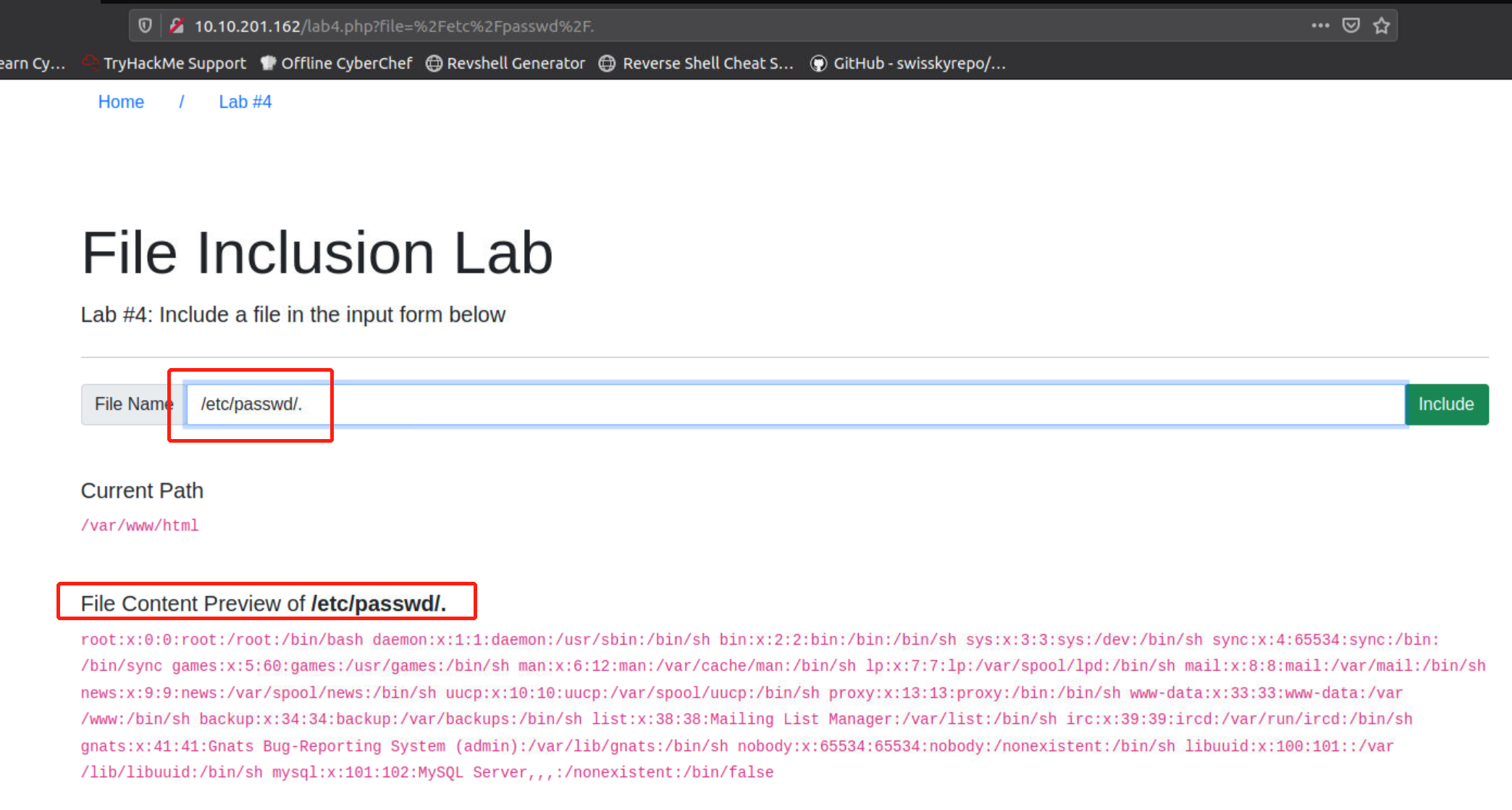Click the File Content Preview heading
This screenshot has height=810, width=1512.
[264, 604]
